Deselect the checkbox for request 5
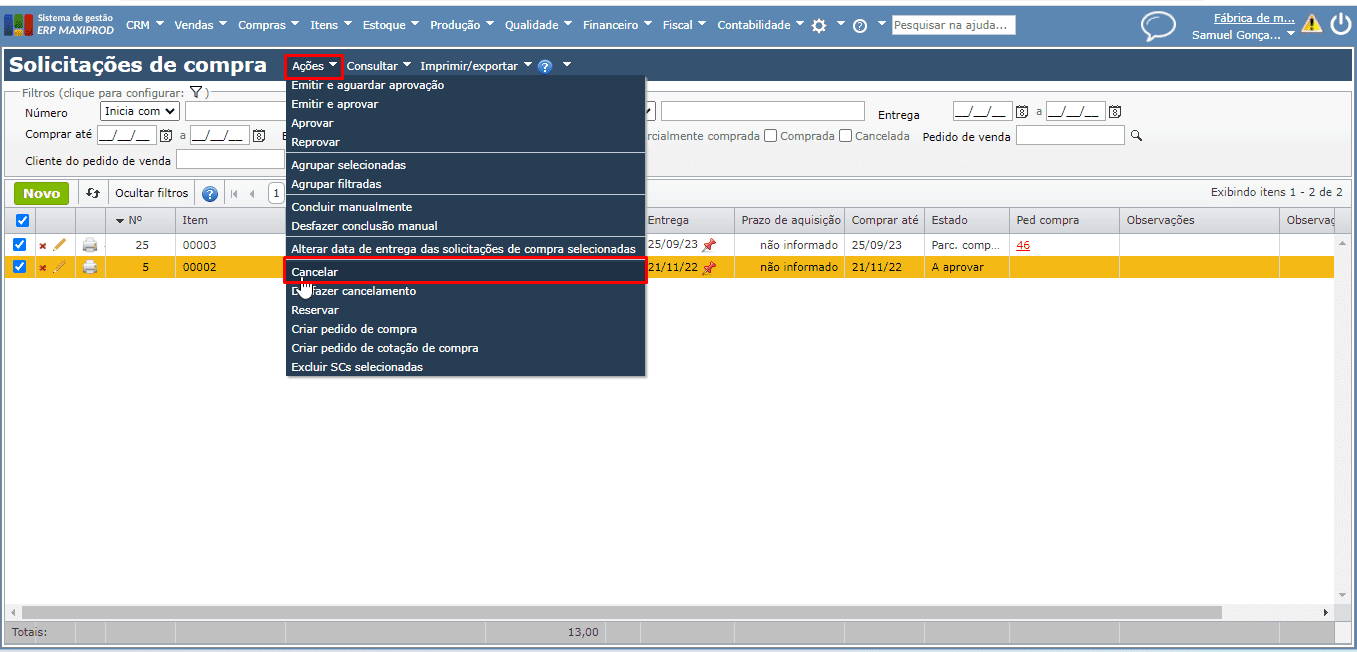The height and width of the screenshot is (652, 1357). click(20, 267)
